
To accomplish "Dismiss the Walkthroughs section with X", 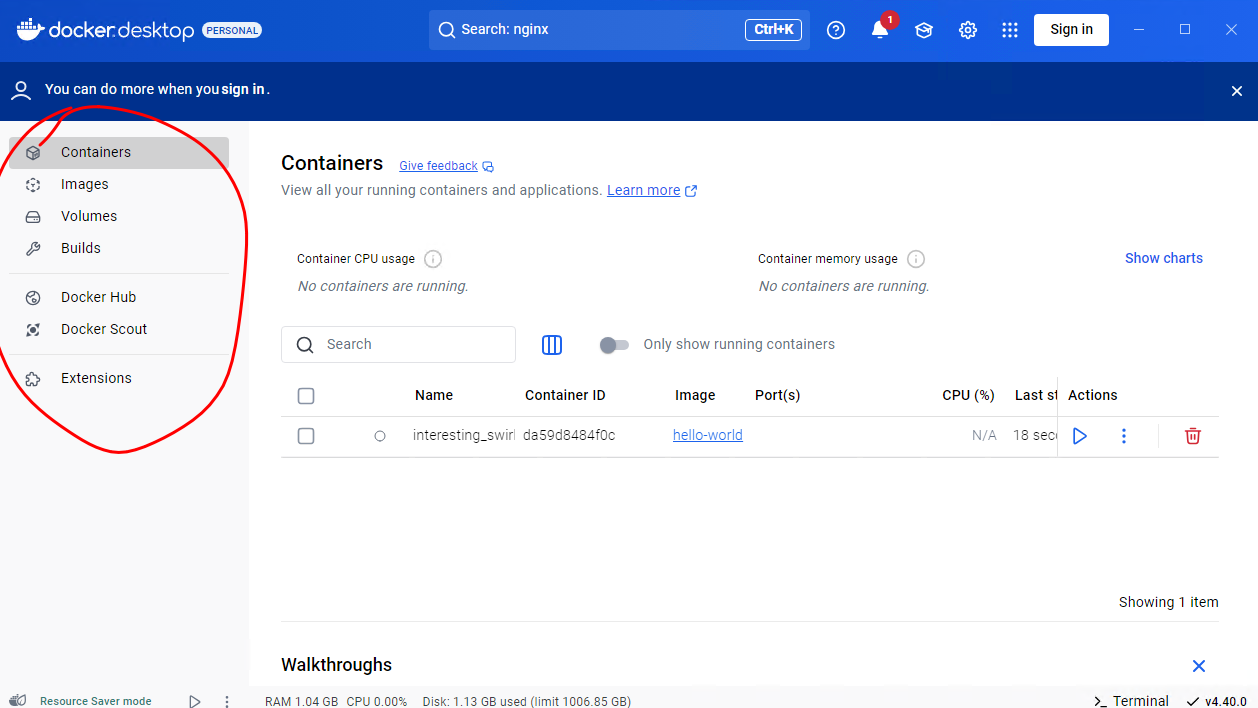I will click(1199, 666).
